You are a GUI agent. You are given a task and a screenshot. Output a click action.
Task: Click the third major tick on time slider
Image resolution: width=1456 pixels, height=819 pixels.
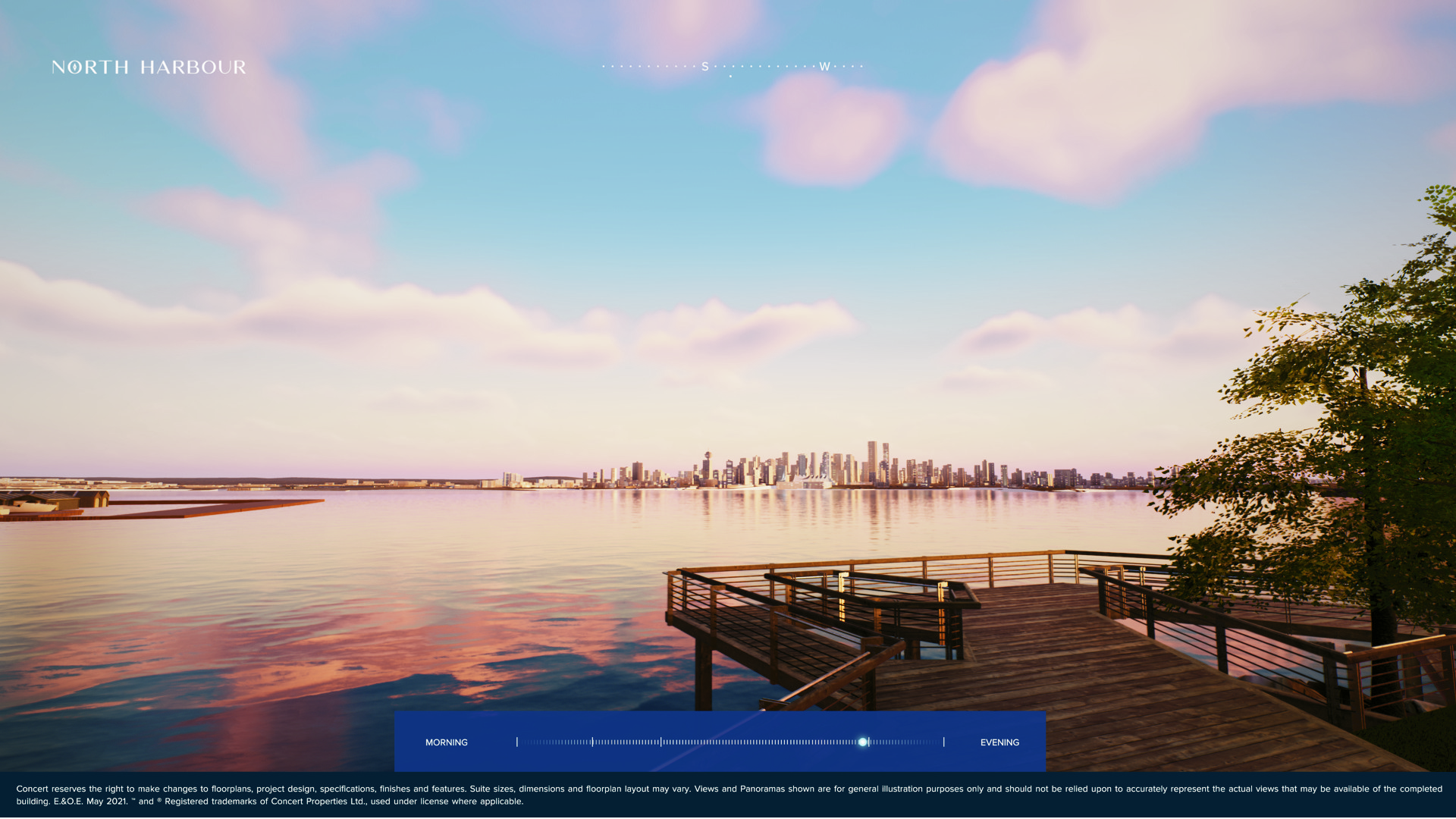(661, 742)
